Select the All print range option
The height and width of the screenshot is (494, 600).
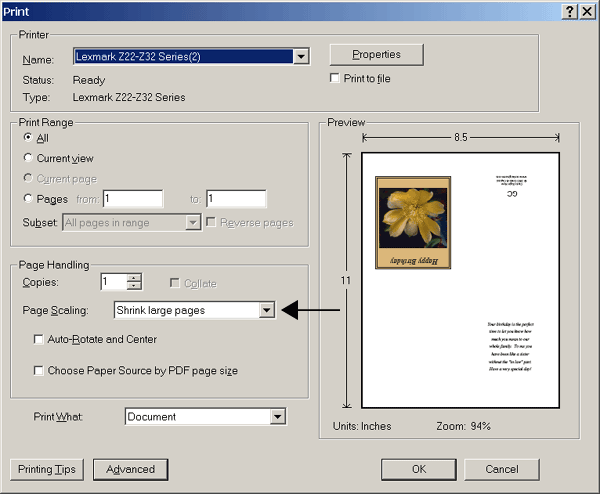coord(28,138)
